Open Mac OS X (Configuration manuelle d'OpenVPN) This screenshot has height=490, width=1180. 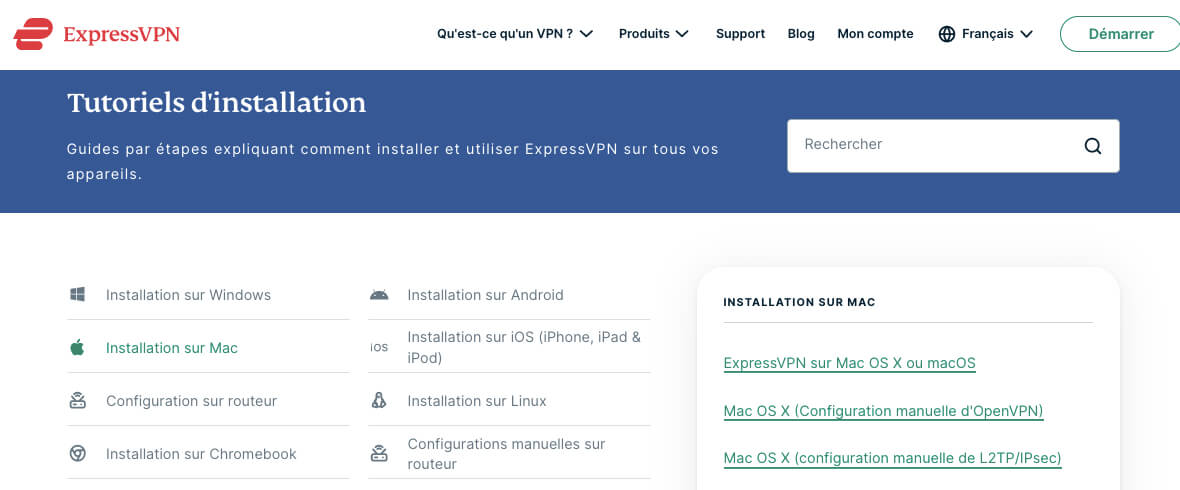883,411
